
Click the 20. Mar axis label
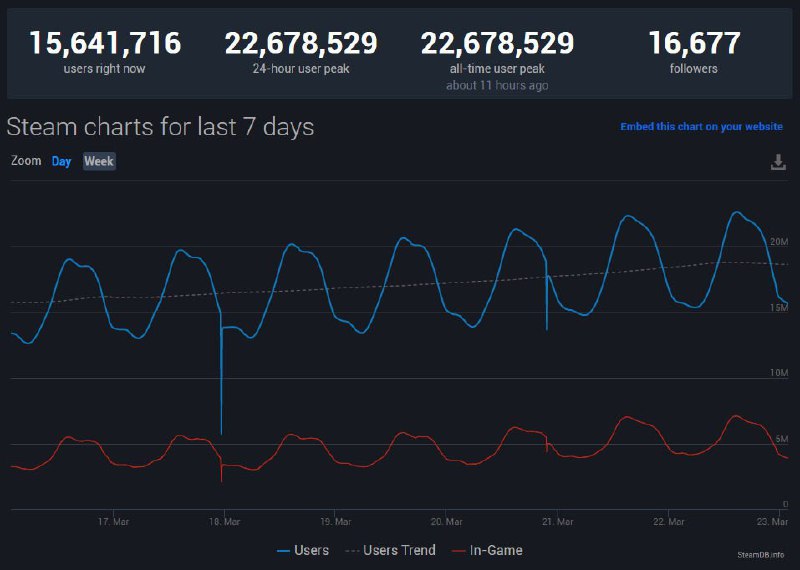coord(446,522)
